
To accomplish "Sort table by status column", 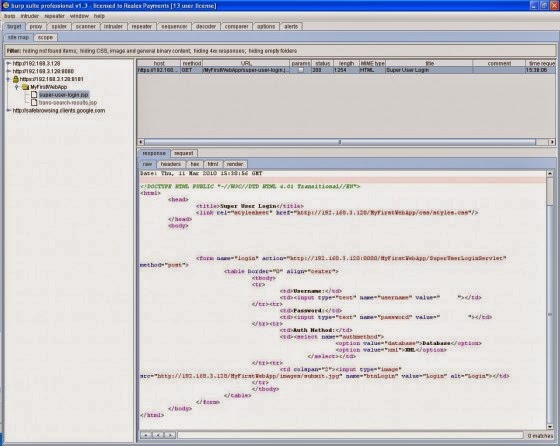I will click(x=322, y=63).
